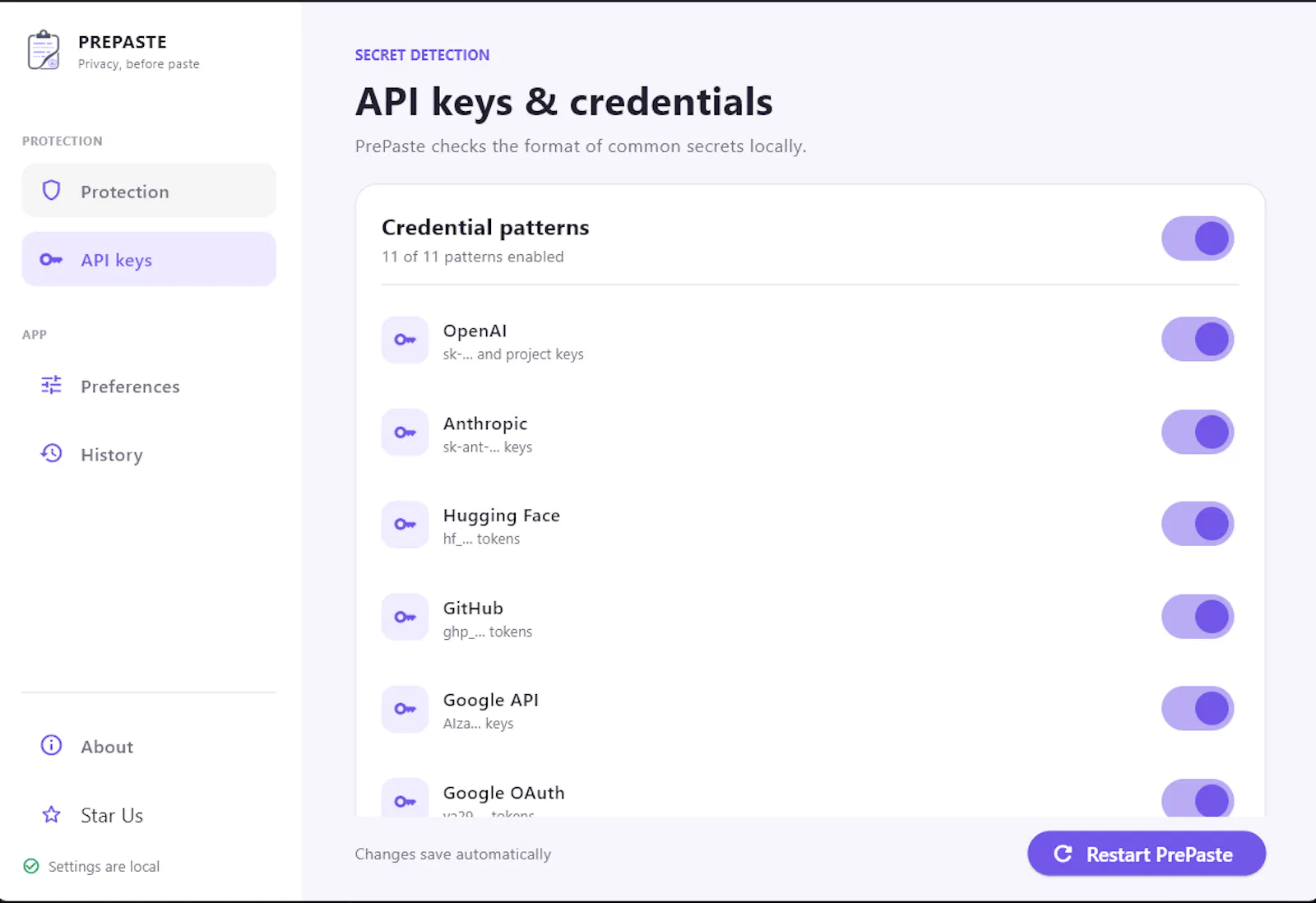Click the clock icon beside History
The height and width of the screenshot is (903, 1316).
51,453
